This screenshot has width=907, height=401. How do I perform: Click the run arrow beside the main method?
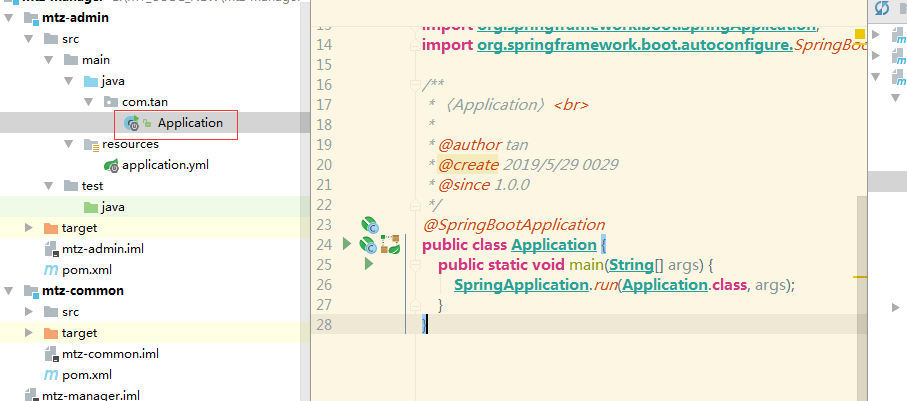coord(368,264)
